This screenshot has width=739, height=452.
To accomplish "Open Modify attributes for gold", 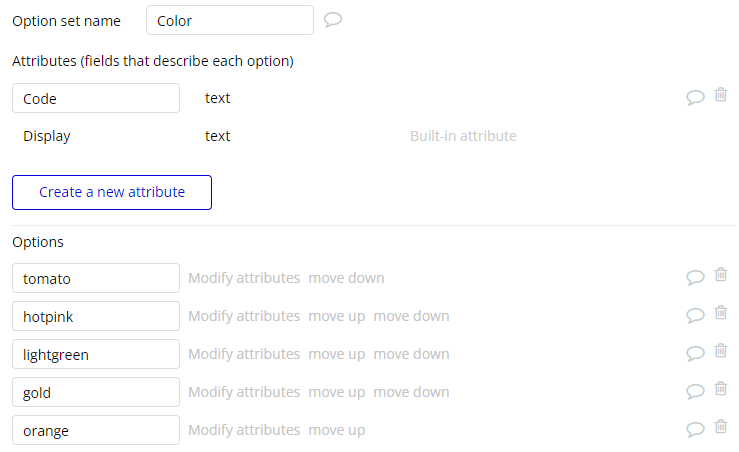I will (x=244, y=392).
